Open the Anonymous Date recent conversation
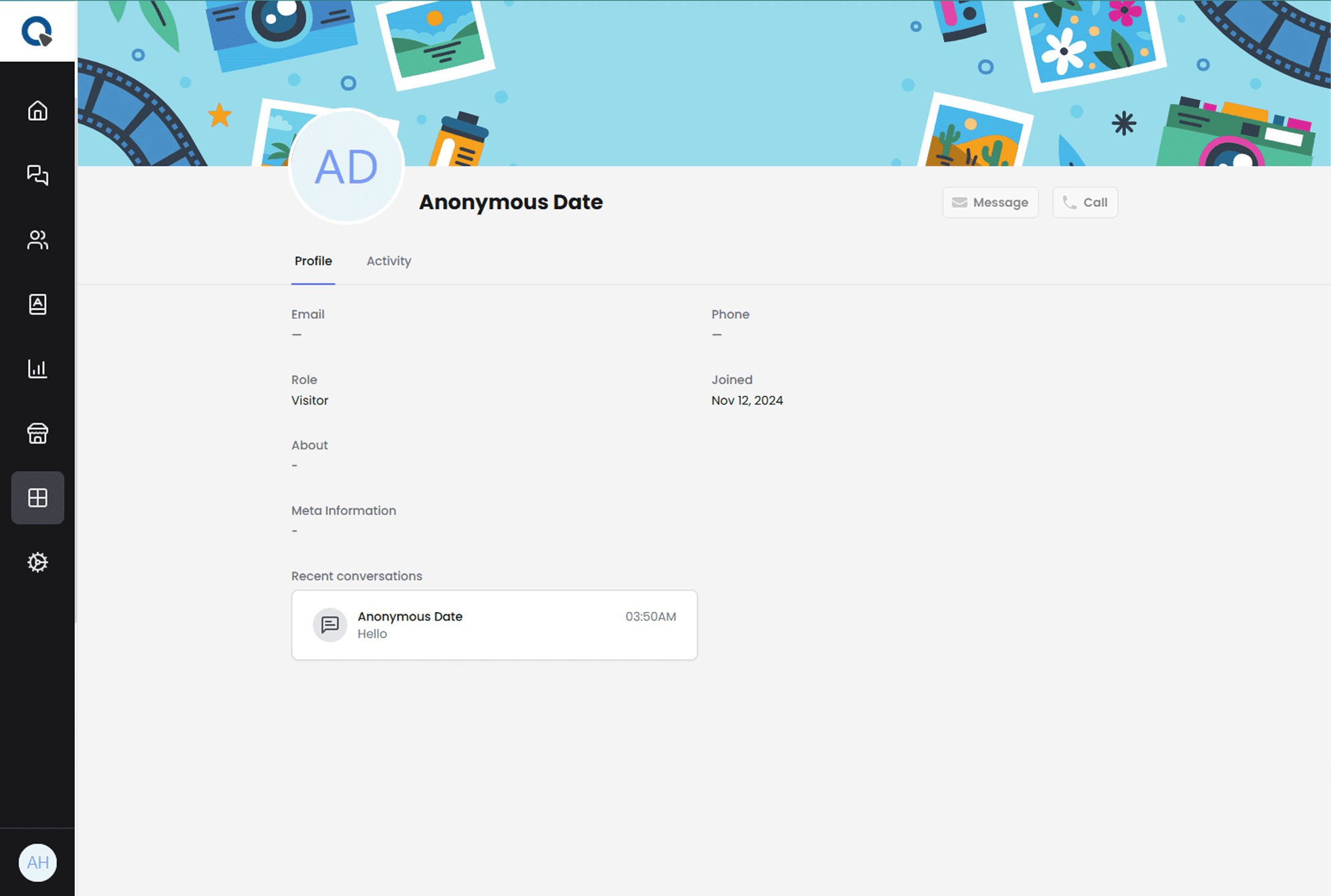The image size is (1331, 896). 494,625
